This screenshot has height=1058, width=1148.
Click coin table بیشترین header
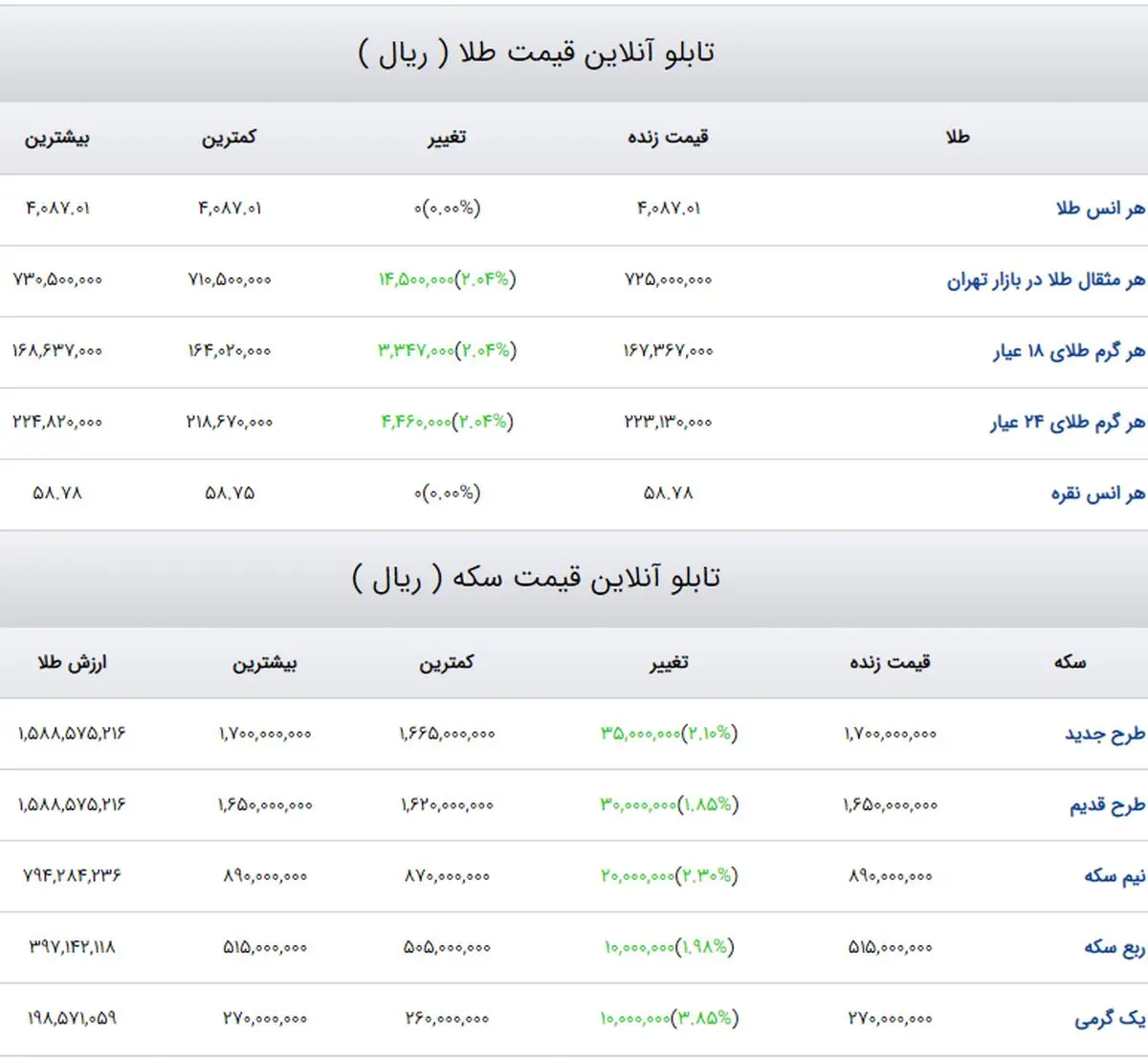[x=265, y=662]
